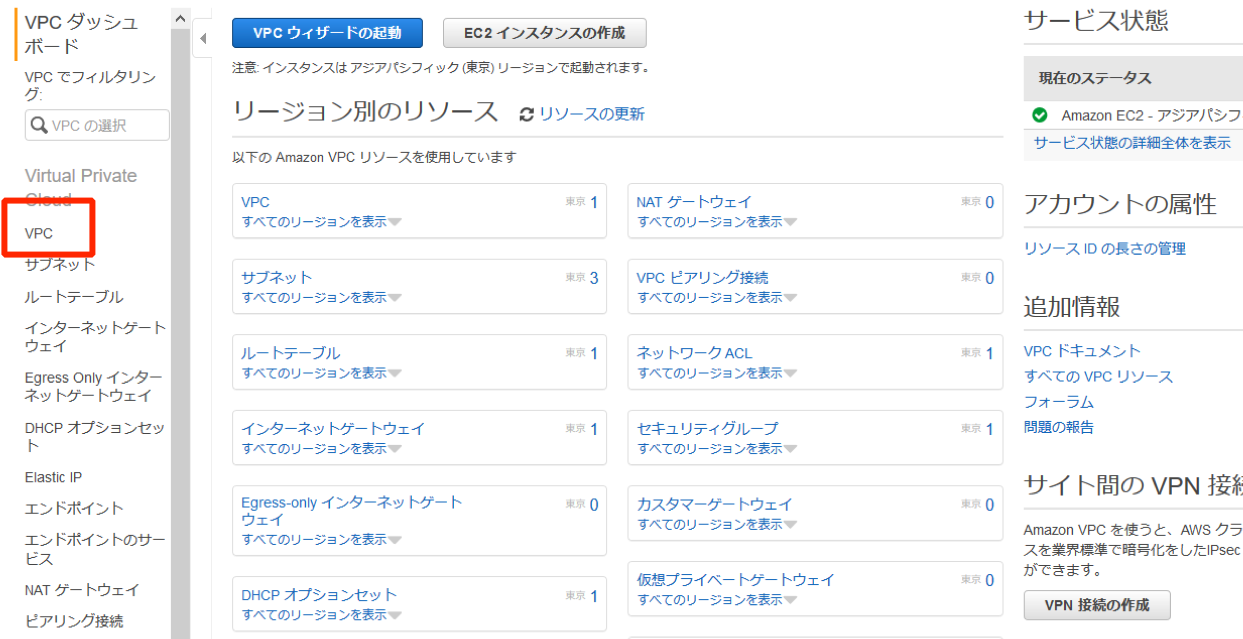Click the NAT ゲートウェイ count 0
1243x639 pixels.
tap(990, 202)
